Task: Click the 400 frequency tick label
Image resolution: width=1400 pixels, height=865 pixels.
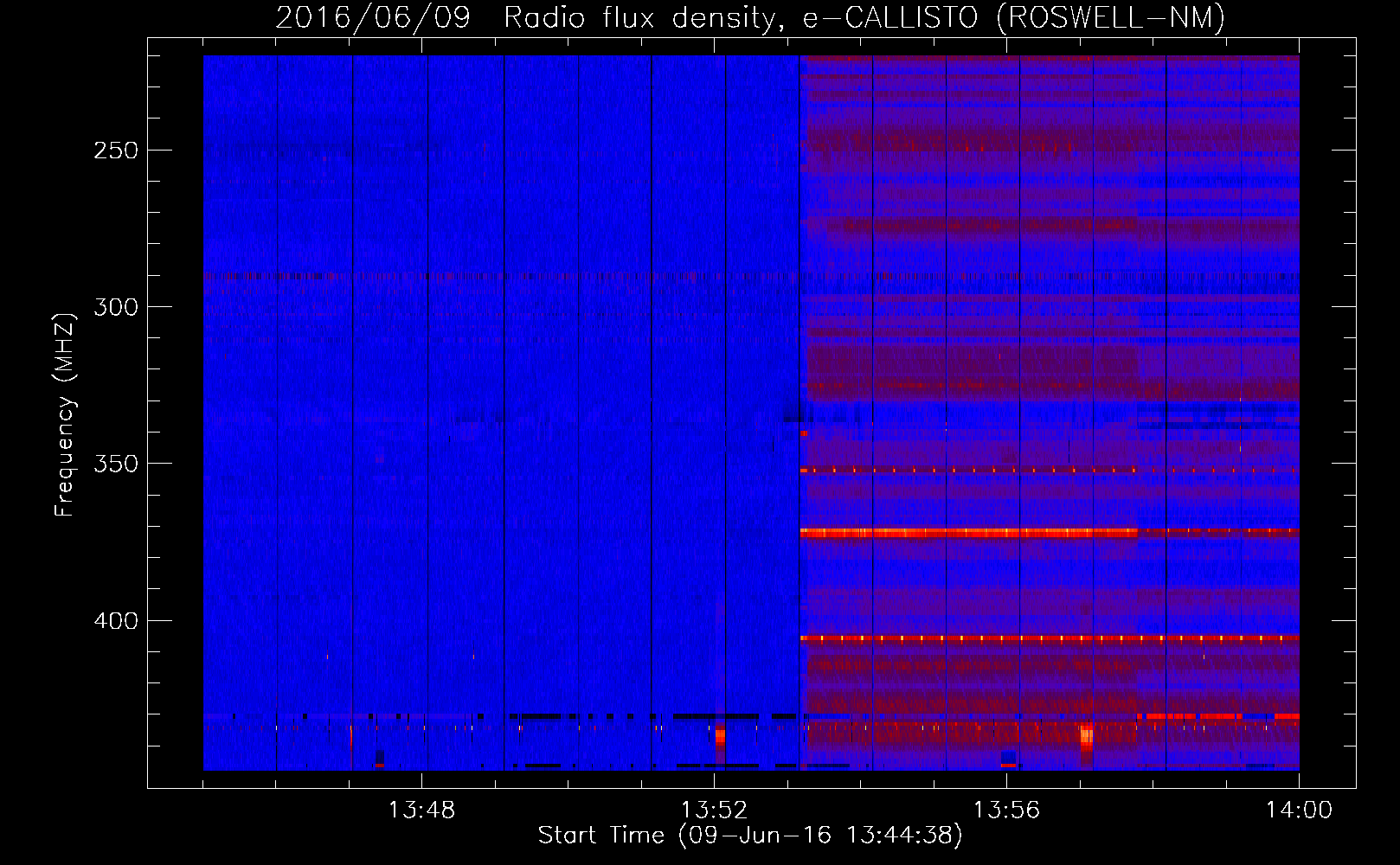Action: pyautogui.click(x=116, y=621)
